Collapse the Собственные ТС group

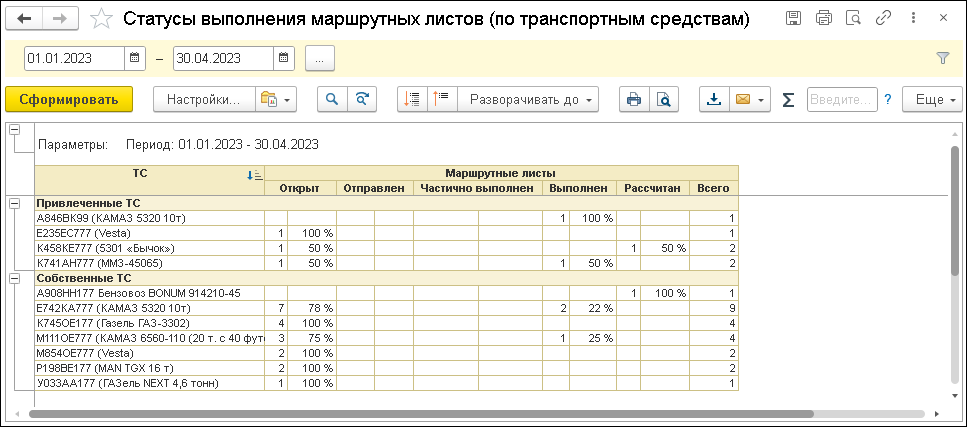coord(14,278)
